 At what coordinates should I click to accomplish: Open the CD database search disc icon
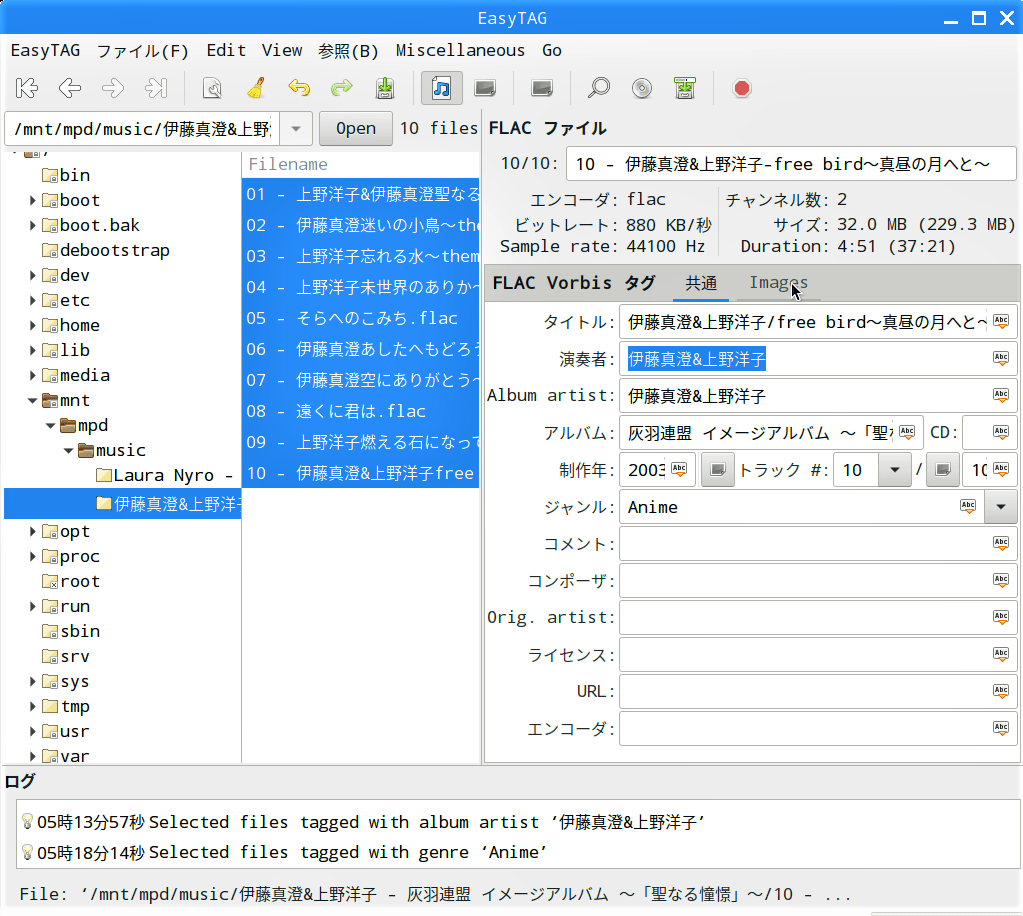642,88
